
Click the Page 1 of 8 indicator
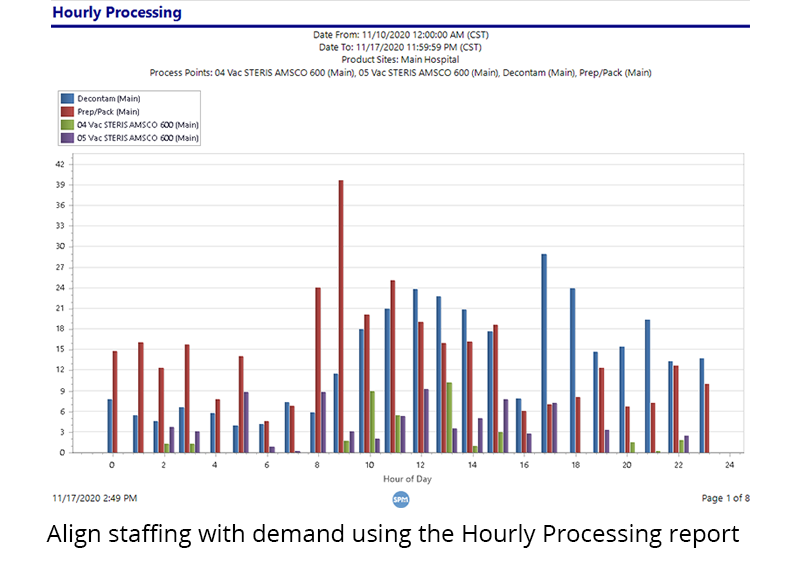tap(726, 498)
